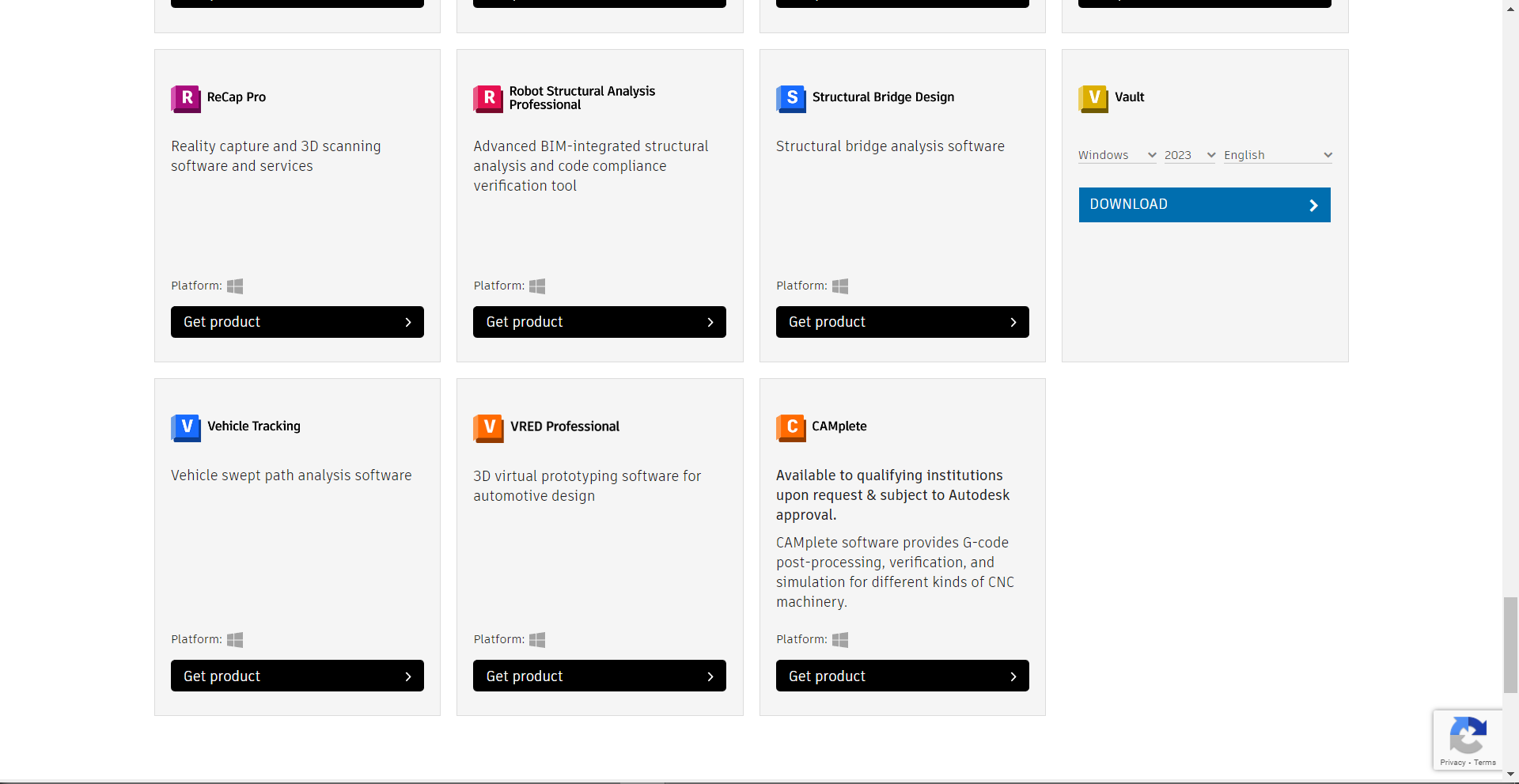Screen dimensions: 1519x784
Task: Click the CAMplete product icon
Action: coord(791,427)
